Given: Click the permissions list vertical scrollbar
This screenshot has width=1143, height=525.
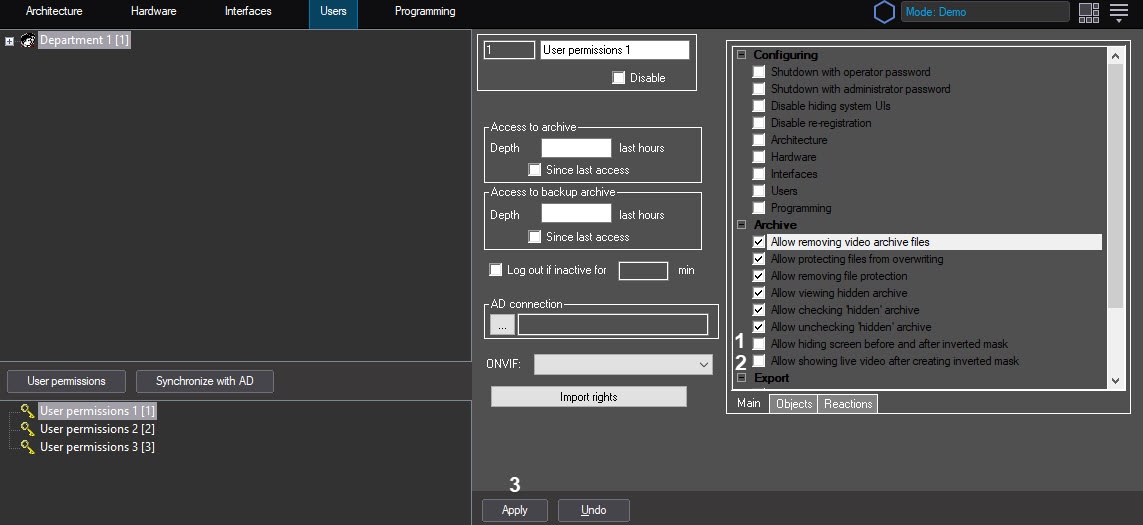Looking at the screenshot, I should click(x=1116, y=200).
